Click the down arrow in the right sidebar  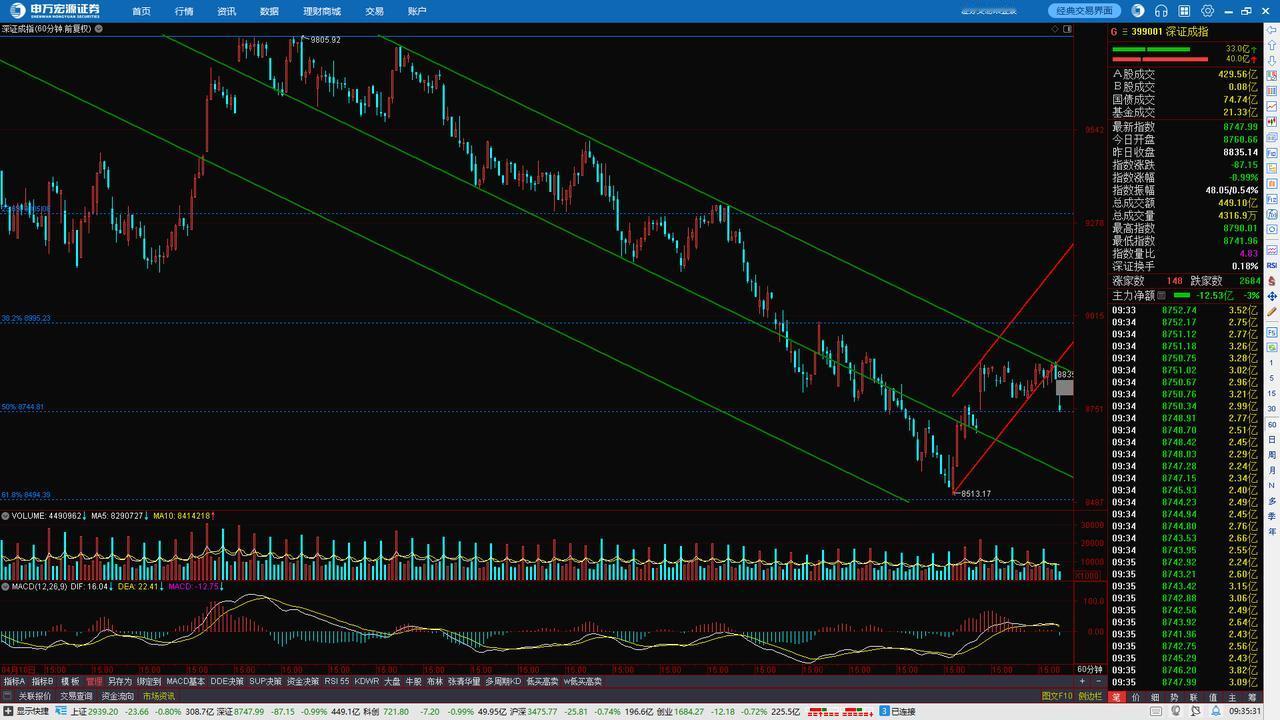[x=1272, y=61]
